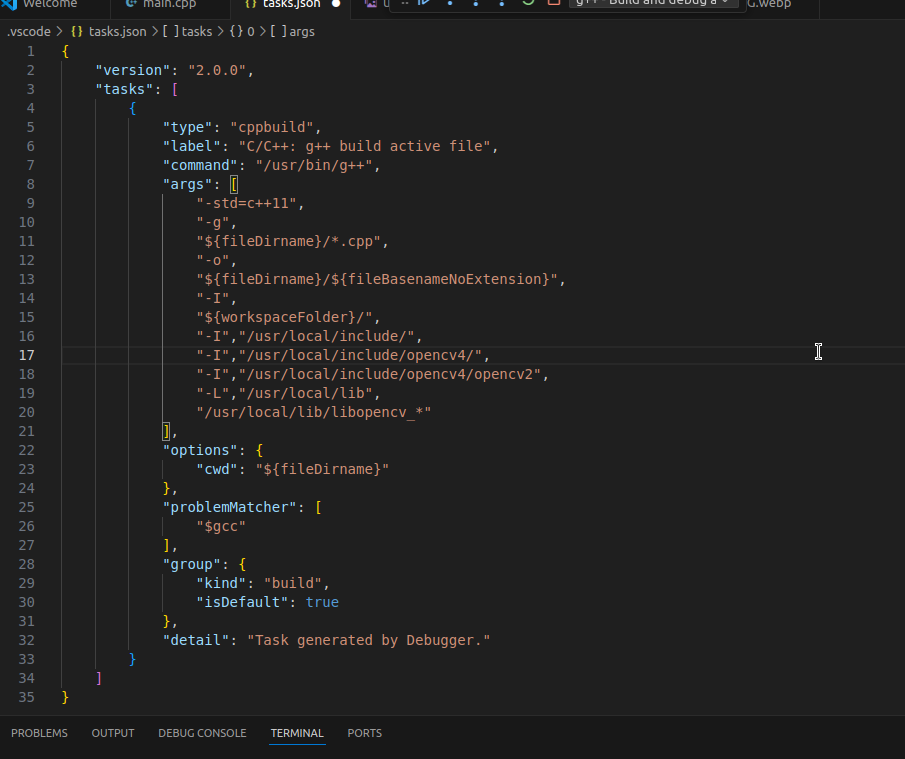Click the C++ file icon on main.cpp tab

[x=129, y=5]
